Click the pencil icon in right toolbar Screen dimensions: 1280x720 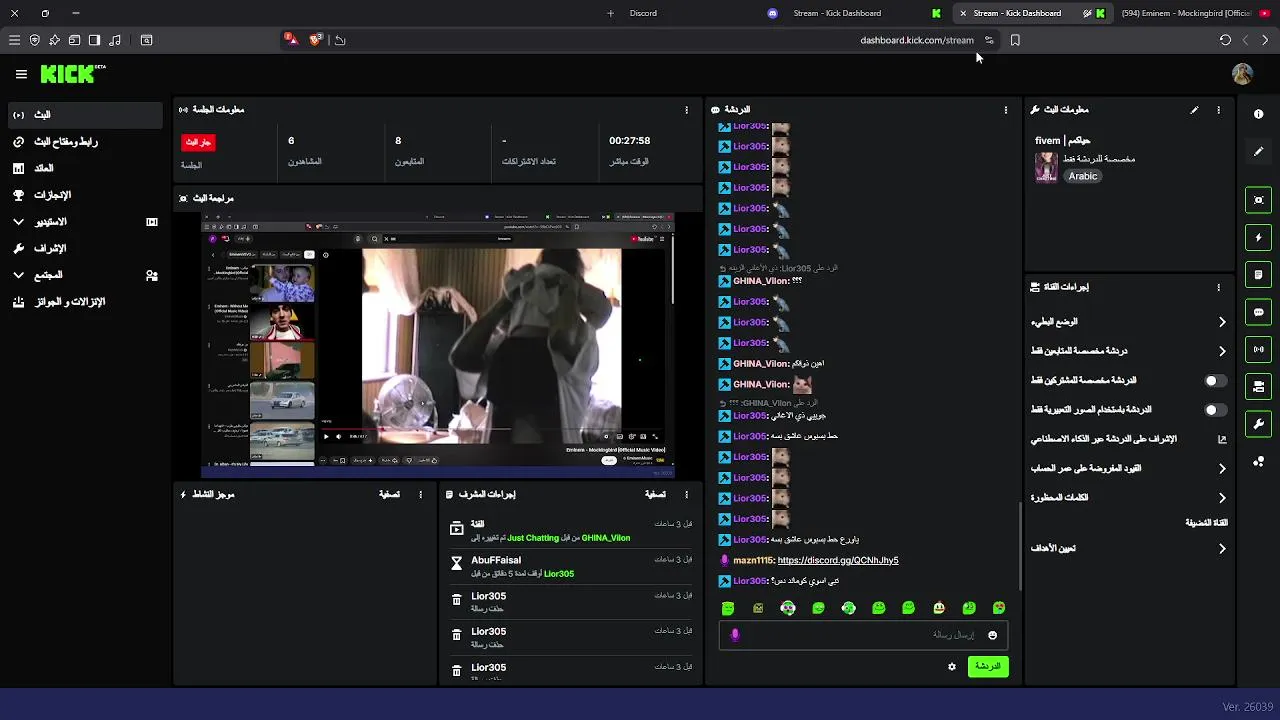pos(1259,151)
